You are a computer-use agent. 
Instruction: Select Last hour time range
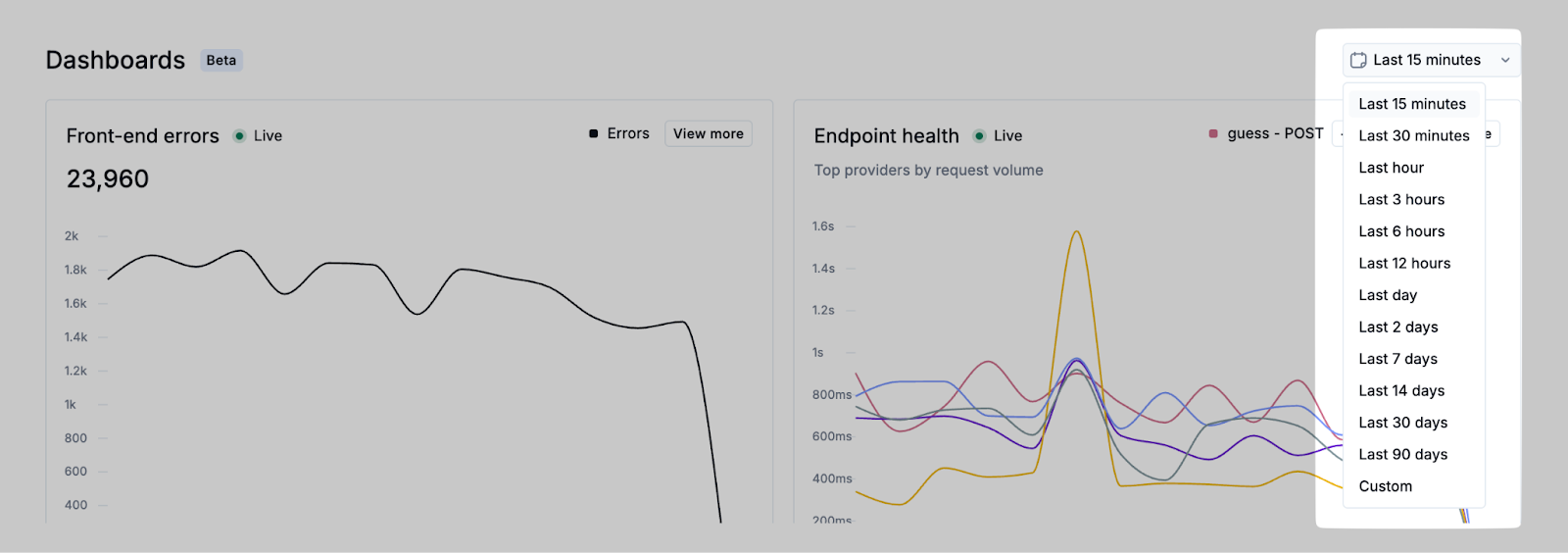pos(1391,168)
